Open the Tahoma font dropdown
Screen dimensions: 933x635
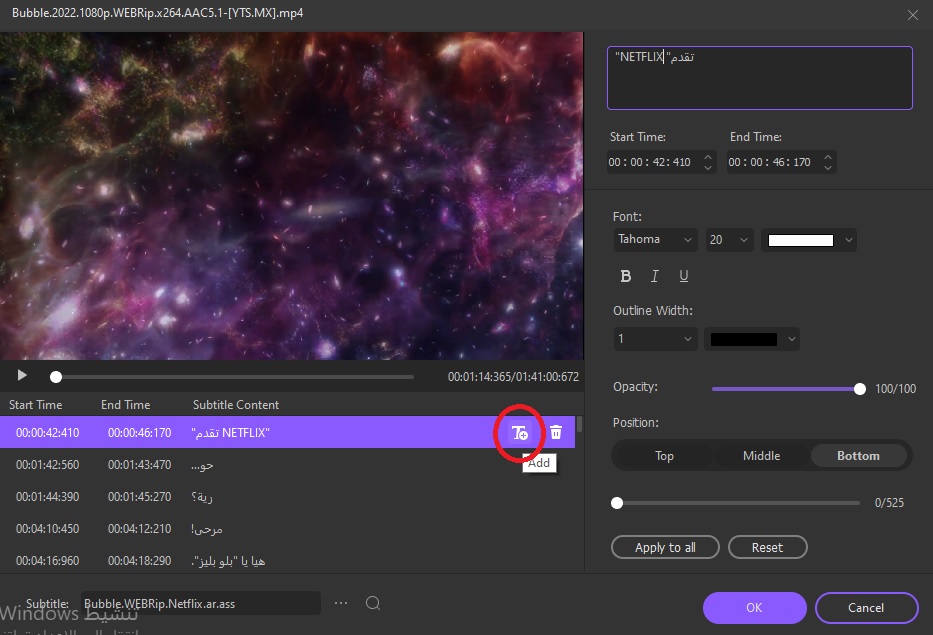point(655,240)
